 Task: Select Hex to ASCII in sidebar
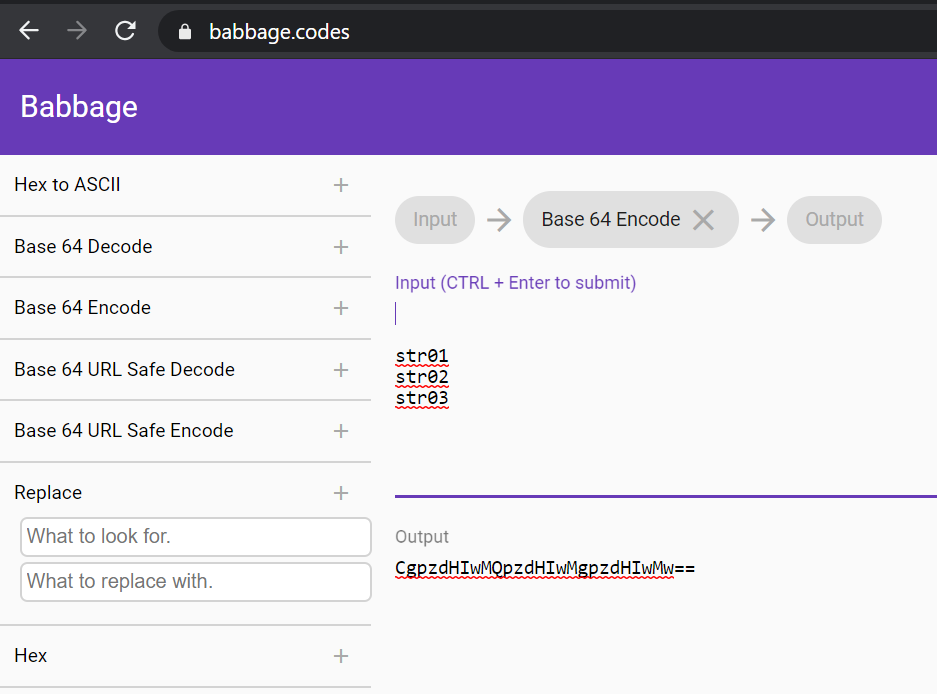[x=68, y=185]
